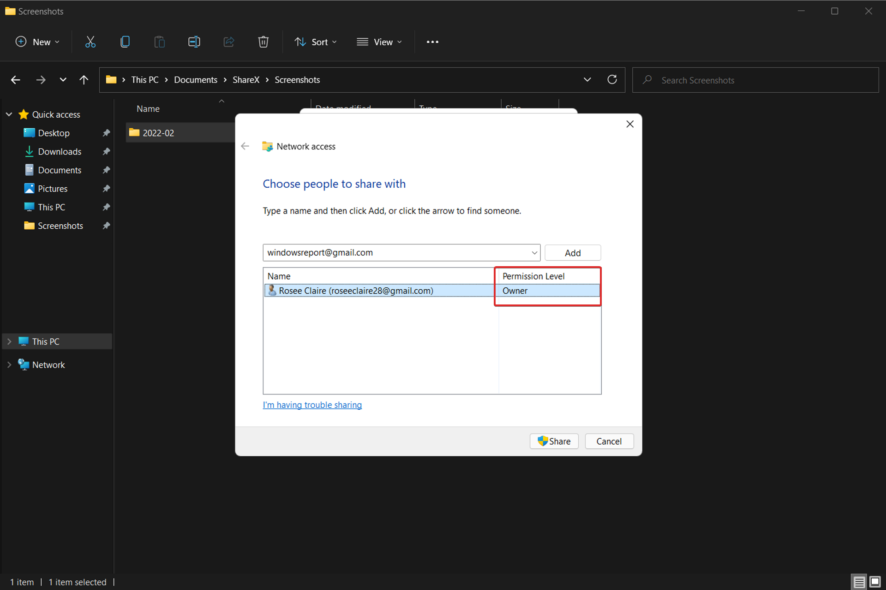This screenshot has height=590, width=886.
Task: Open the Sort options dropdown
Action: pyautogui.click(x=315, y=41)
